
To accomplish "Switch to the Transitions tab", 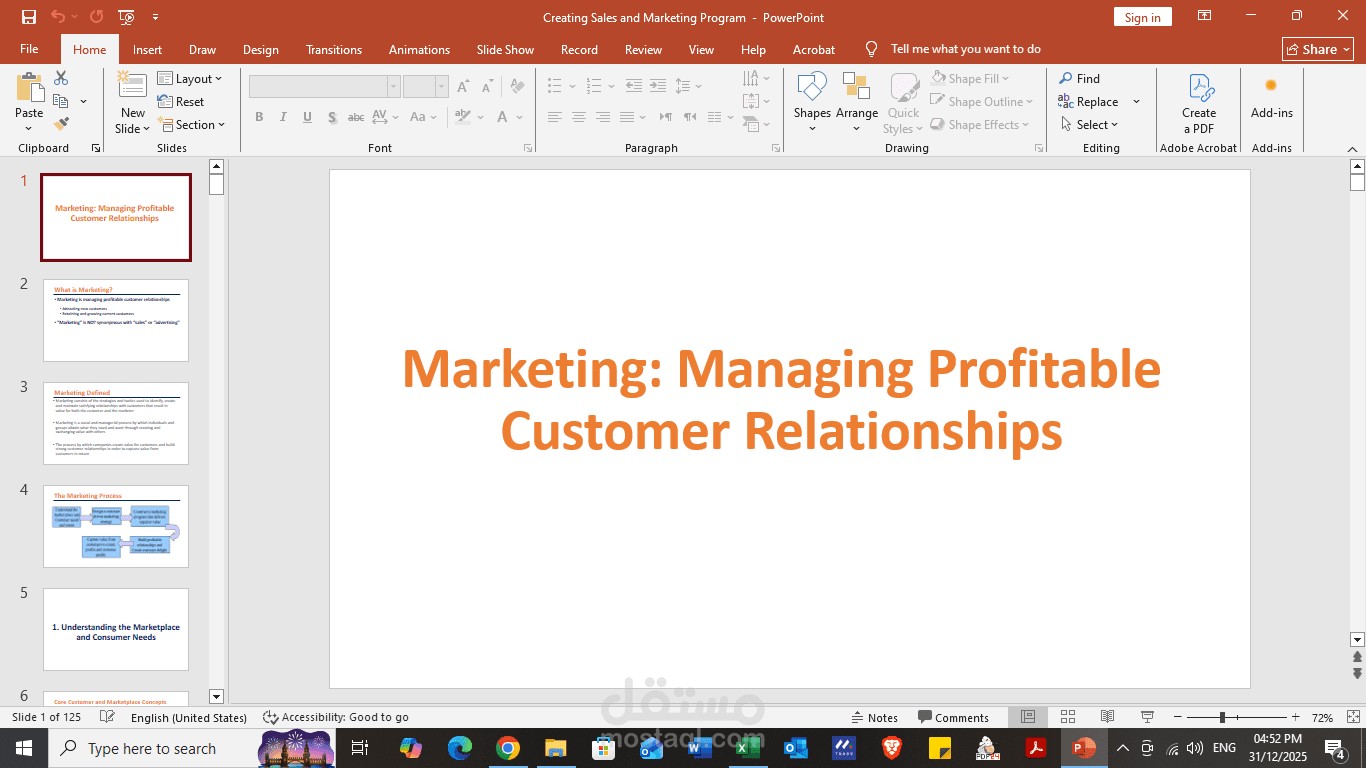I will [334, 49].
